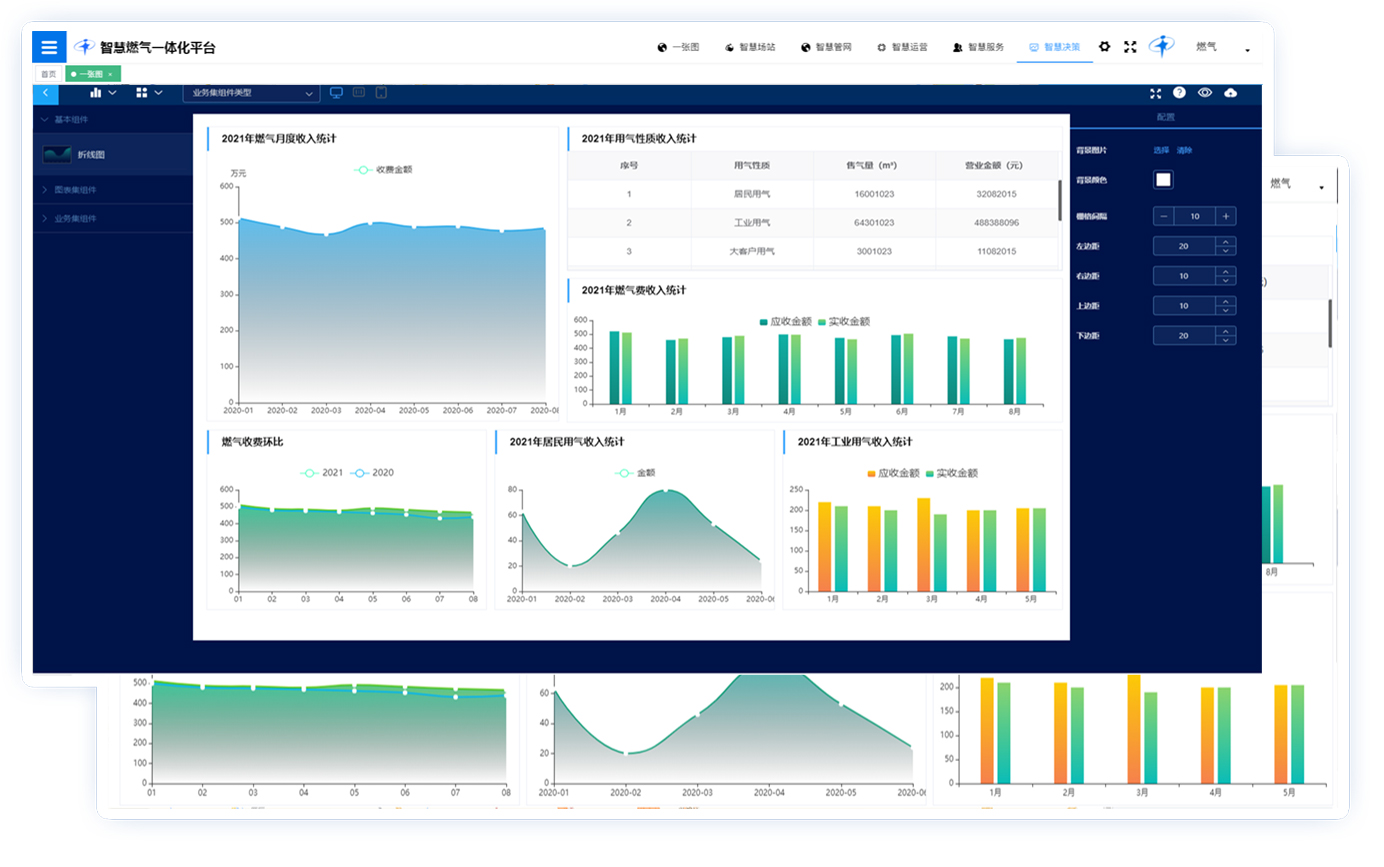Close the 一张图 tab
The image size is (1384, 867).
pyautogui.click(x=111, y=74)
